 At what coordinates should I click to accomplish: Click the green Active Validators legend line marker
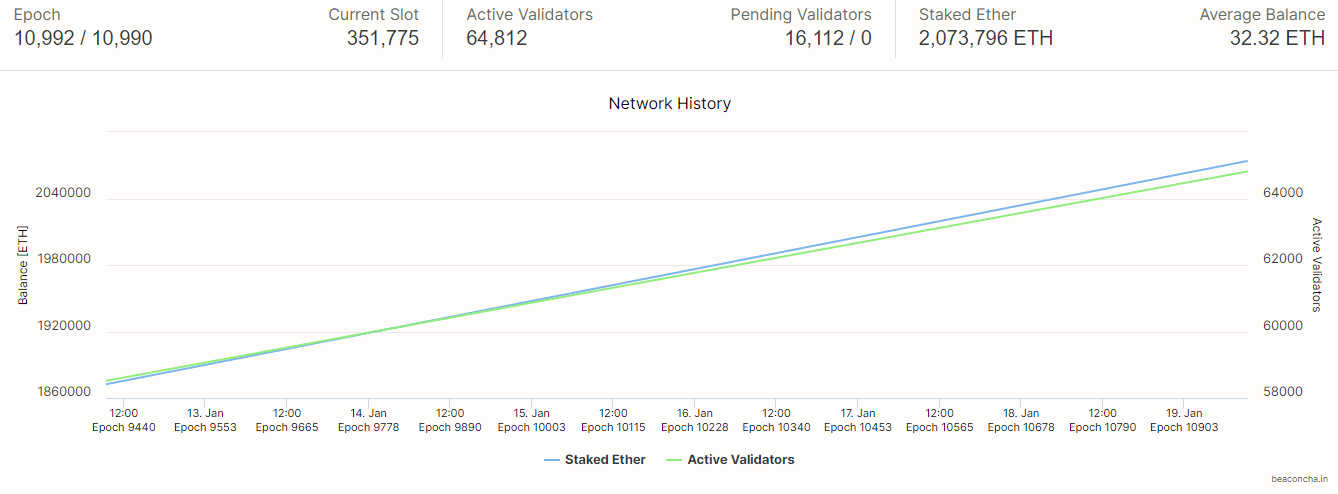(675, 460)
